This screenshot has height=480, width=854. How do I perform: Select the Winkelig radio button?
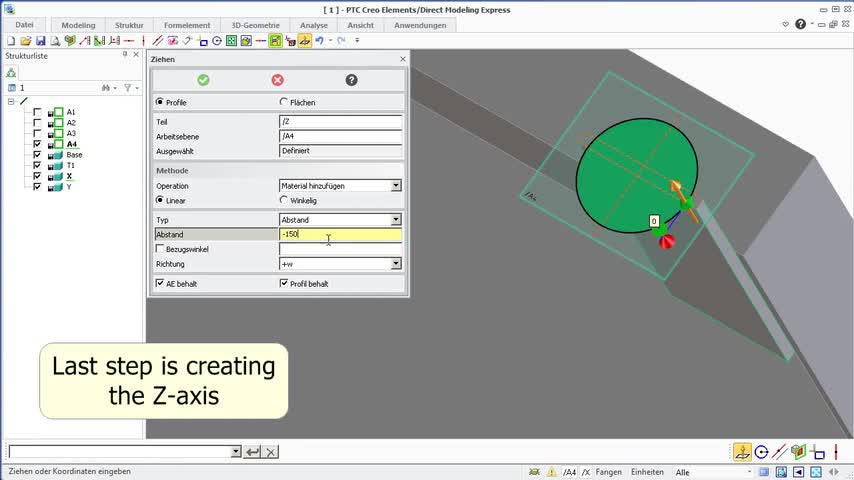283,200
